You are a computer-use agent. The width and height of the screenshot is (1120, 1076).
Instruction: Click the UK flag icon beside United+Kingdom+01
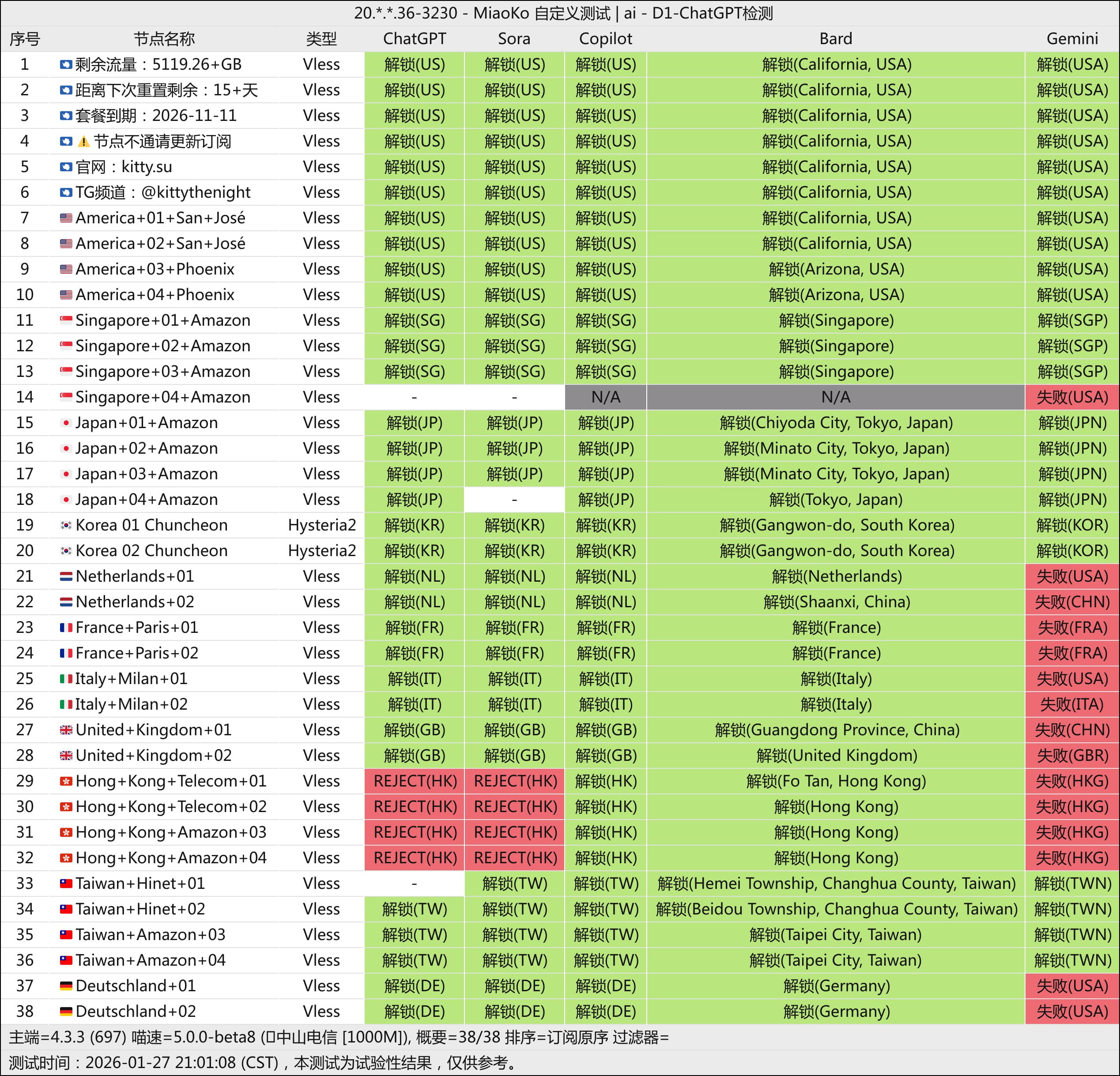tap(66, 730)
